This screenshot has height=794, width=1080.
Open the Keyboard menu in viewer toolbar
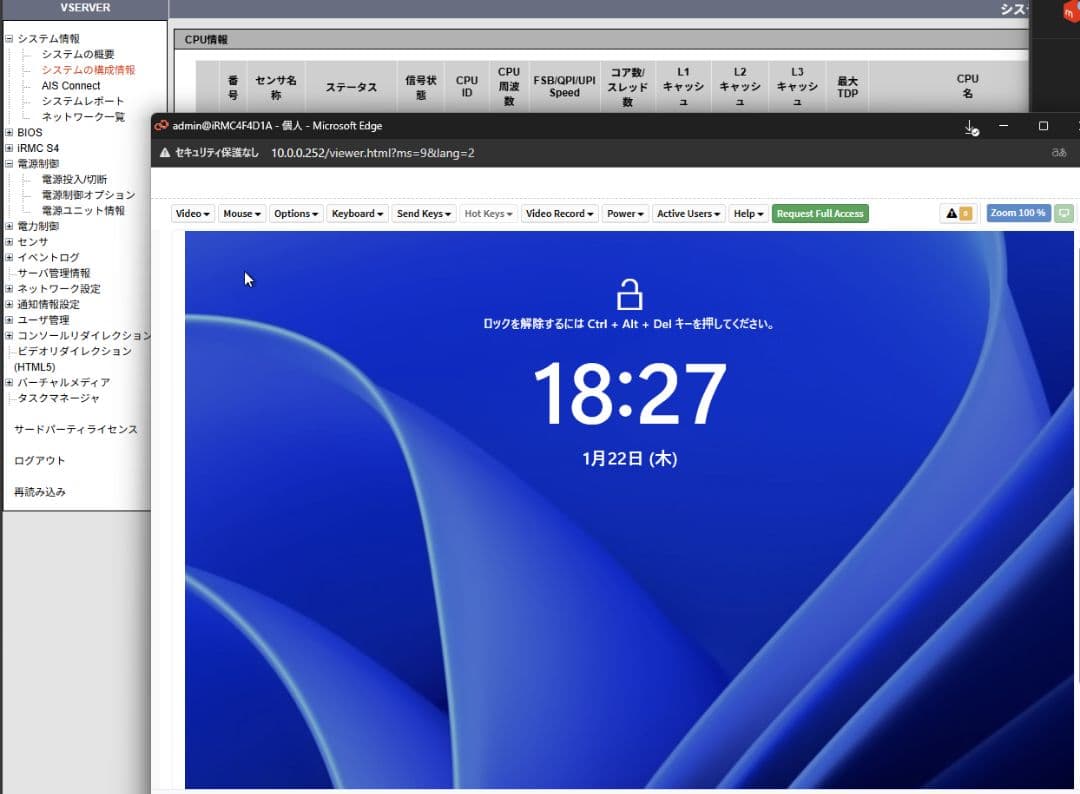[357, 213]
